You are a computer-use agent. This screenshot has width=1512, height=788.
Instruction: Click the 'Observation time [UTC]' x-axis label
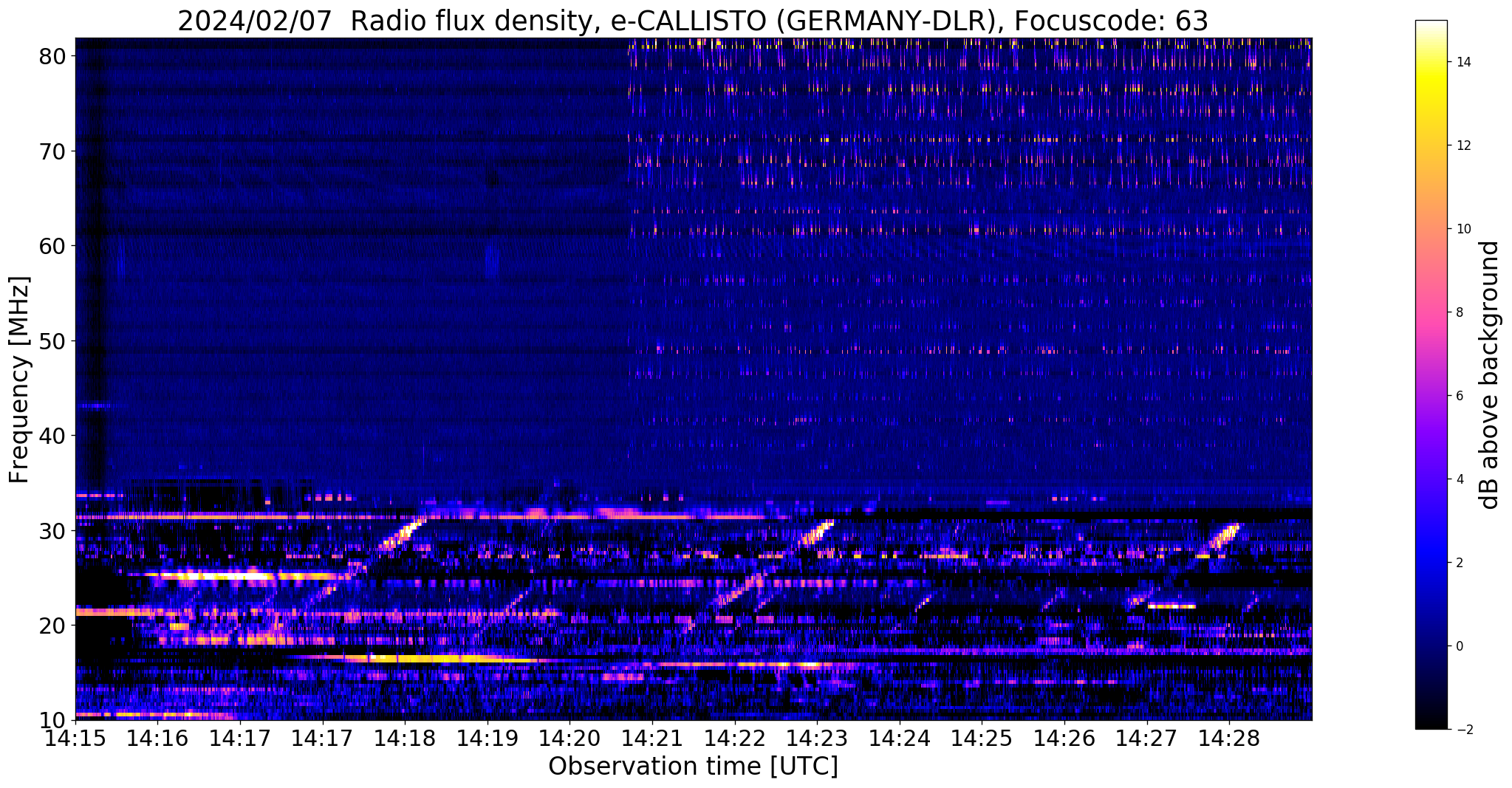coord(693,767)
